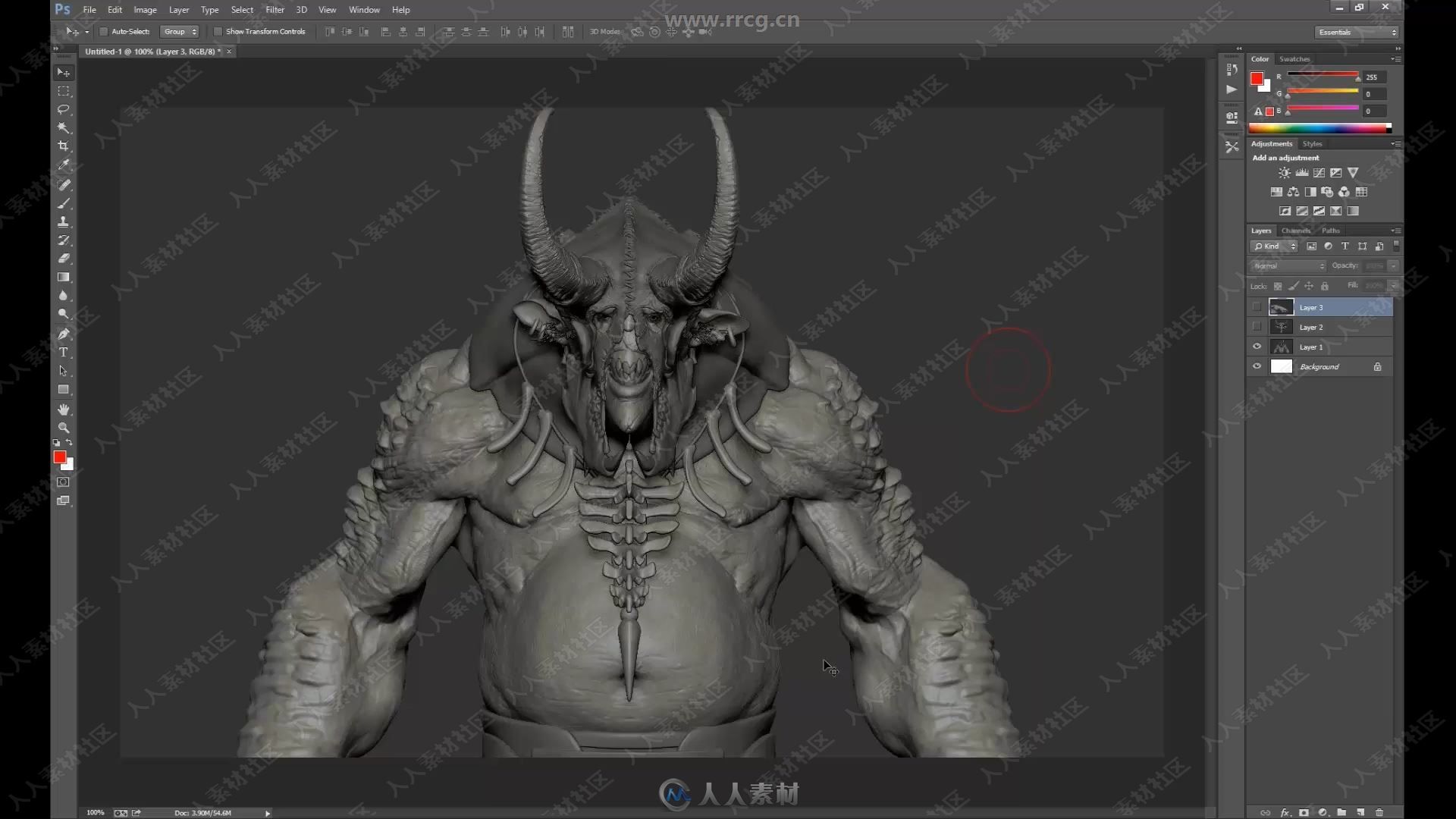Select the Move tool in the toolbox
This screenshot has width=1456, height=819.
[64, 73]
